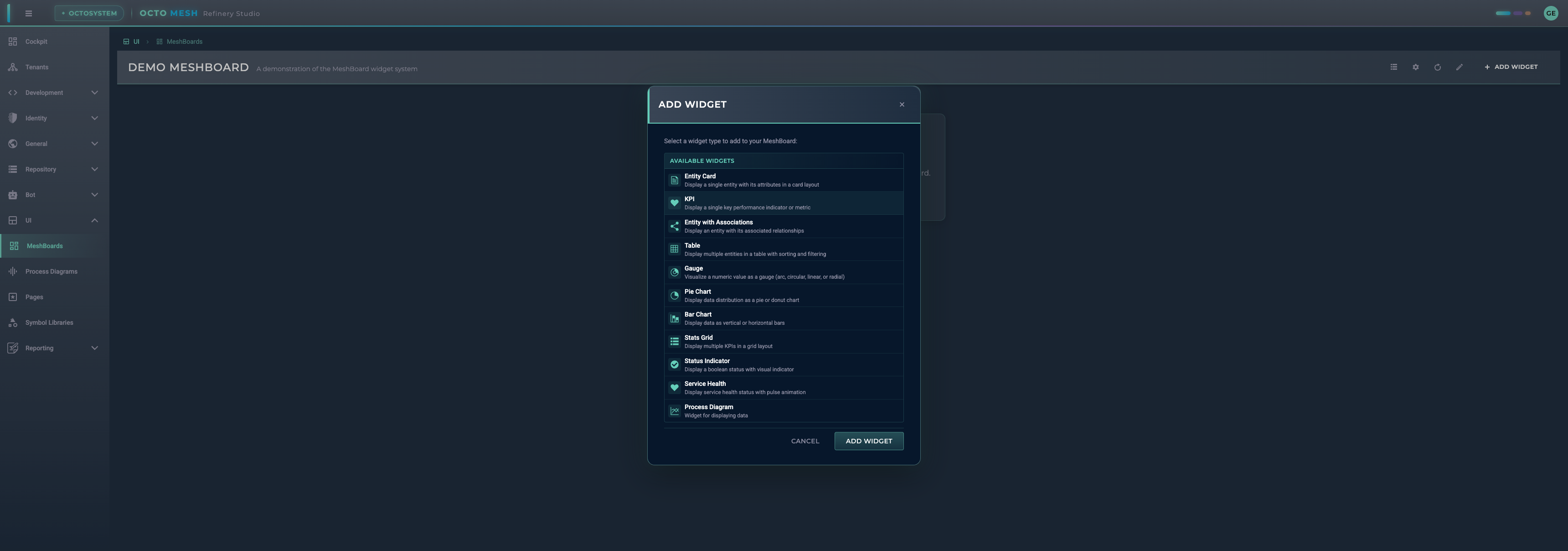Select the Stats Grid widget option
Viewport: 1568px width, 551px height.
tap(783, 341)
